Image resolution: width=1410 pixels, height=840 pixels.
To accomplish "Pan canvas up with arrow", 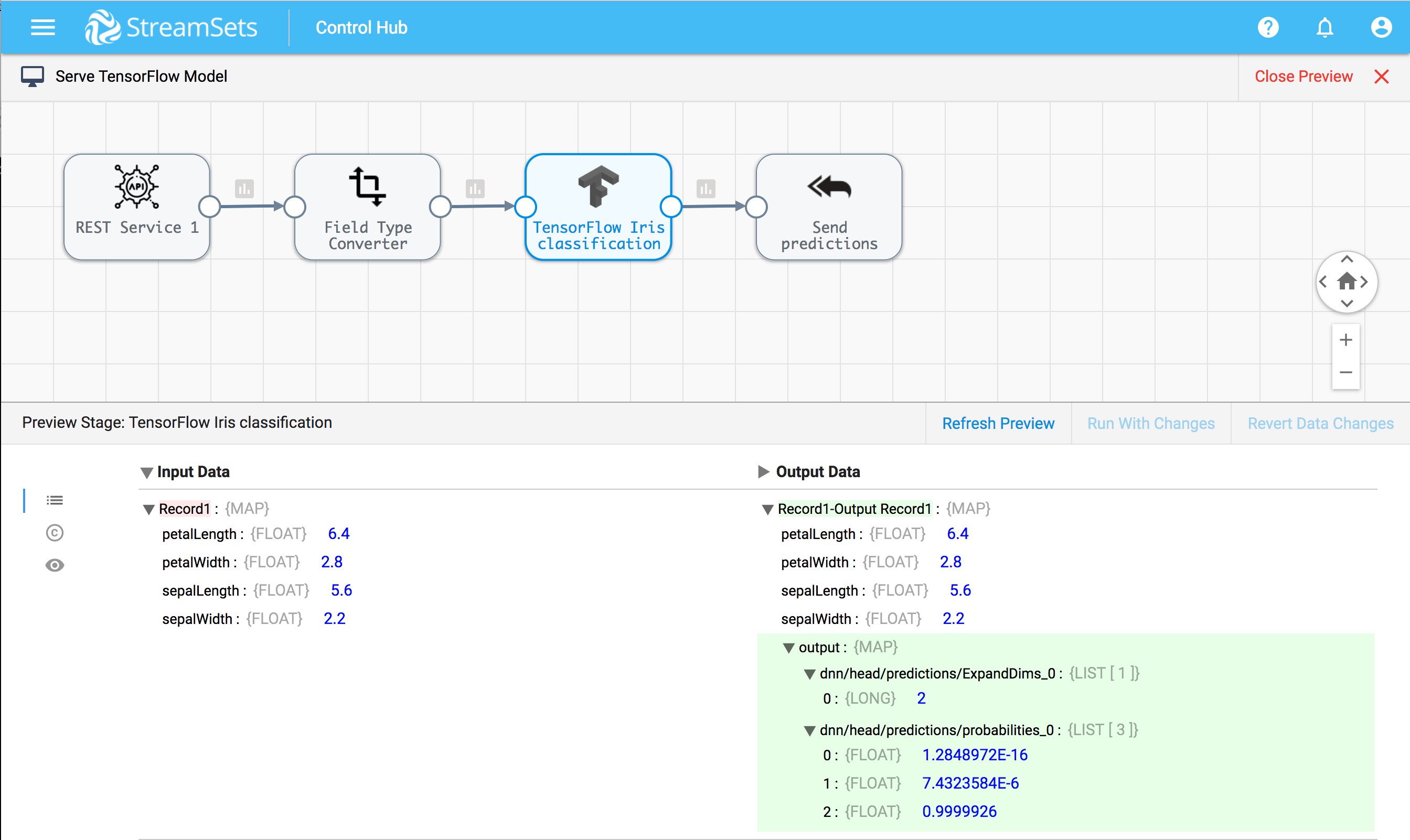I will 1347,259.
